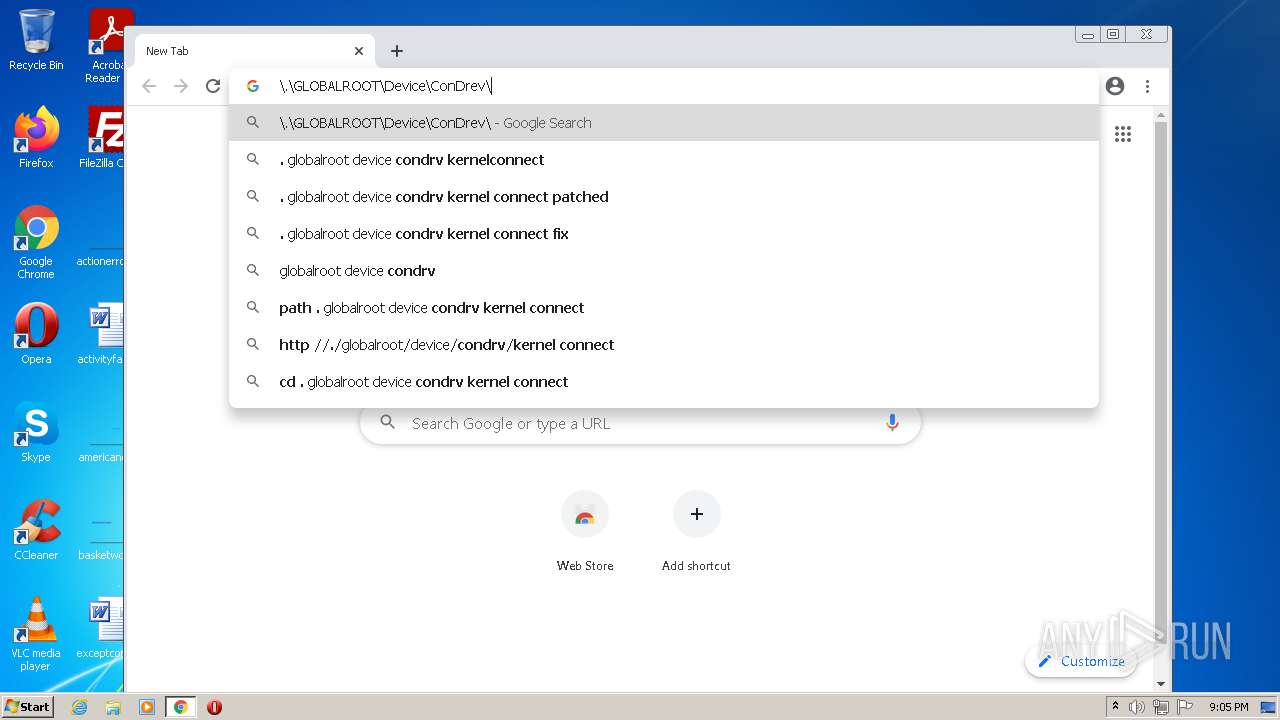This screenshot has height=720, width=1280.
Task: Click the Chrome back arrow
Action: pos(149,86)
